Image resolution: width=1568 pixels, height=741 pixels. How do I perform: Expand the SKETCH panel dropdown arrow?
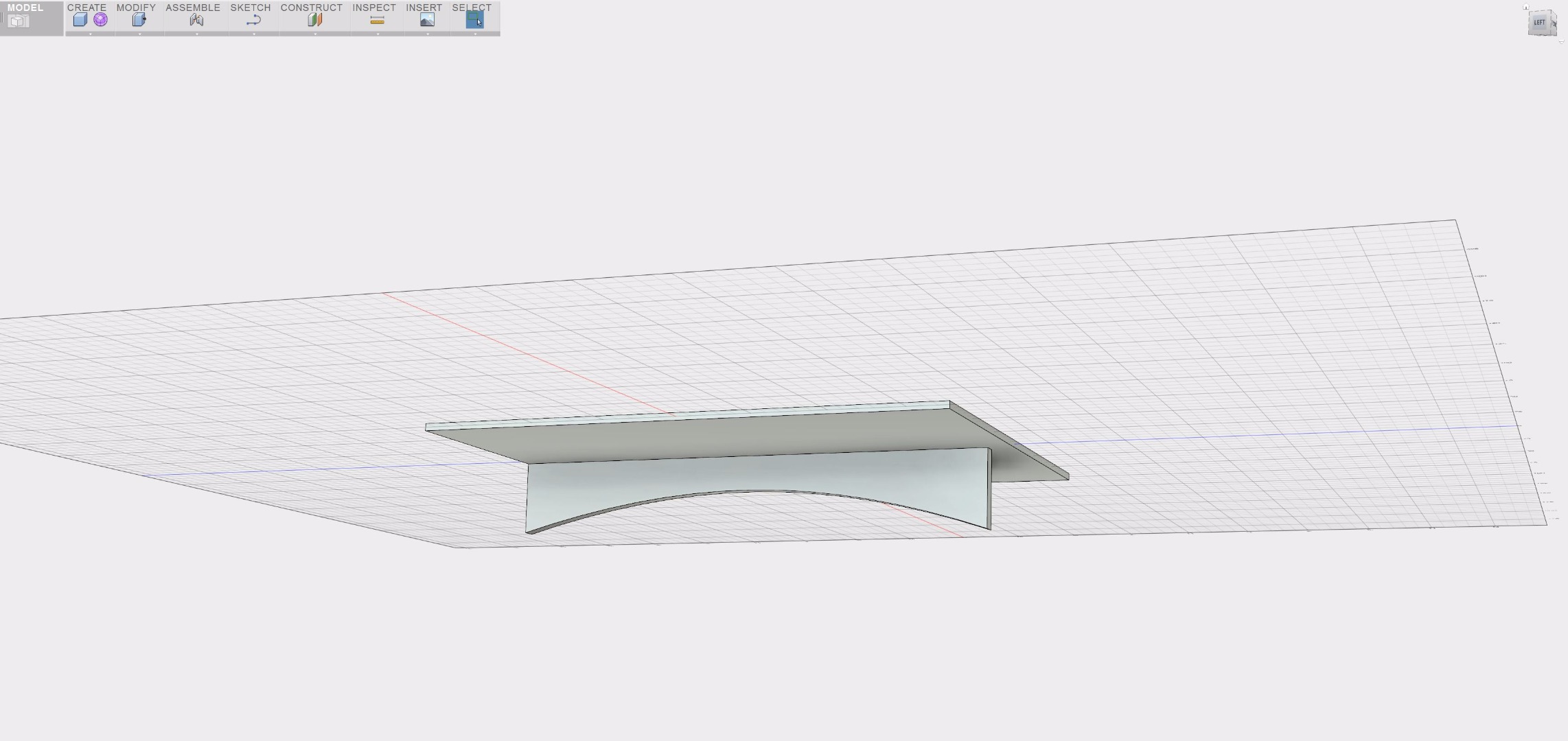point(254,34)
